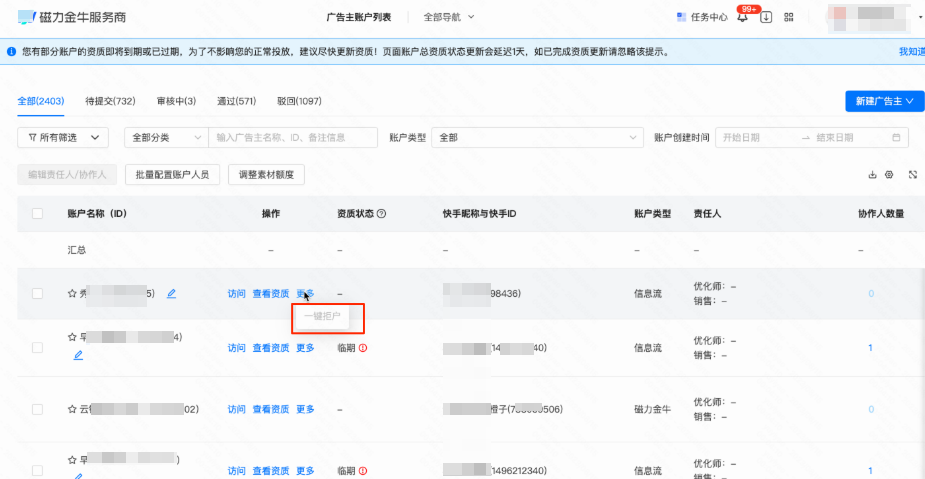
Task: Click the 快手昵称与快手ID column header
Action: click(480, 214)
